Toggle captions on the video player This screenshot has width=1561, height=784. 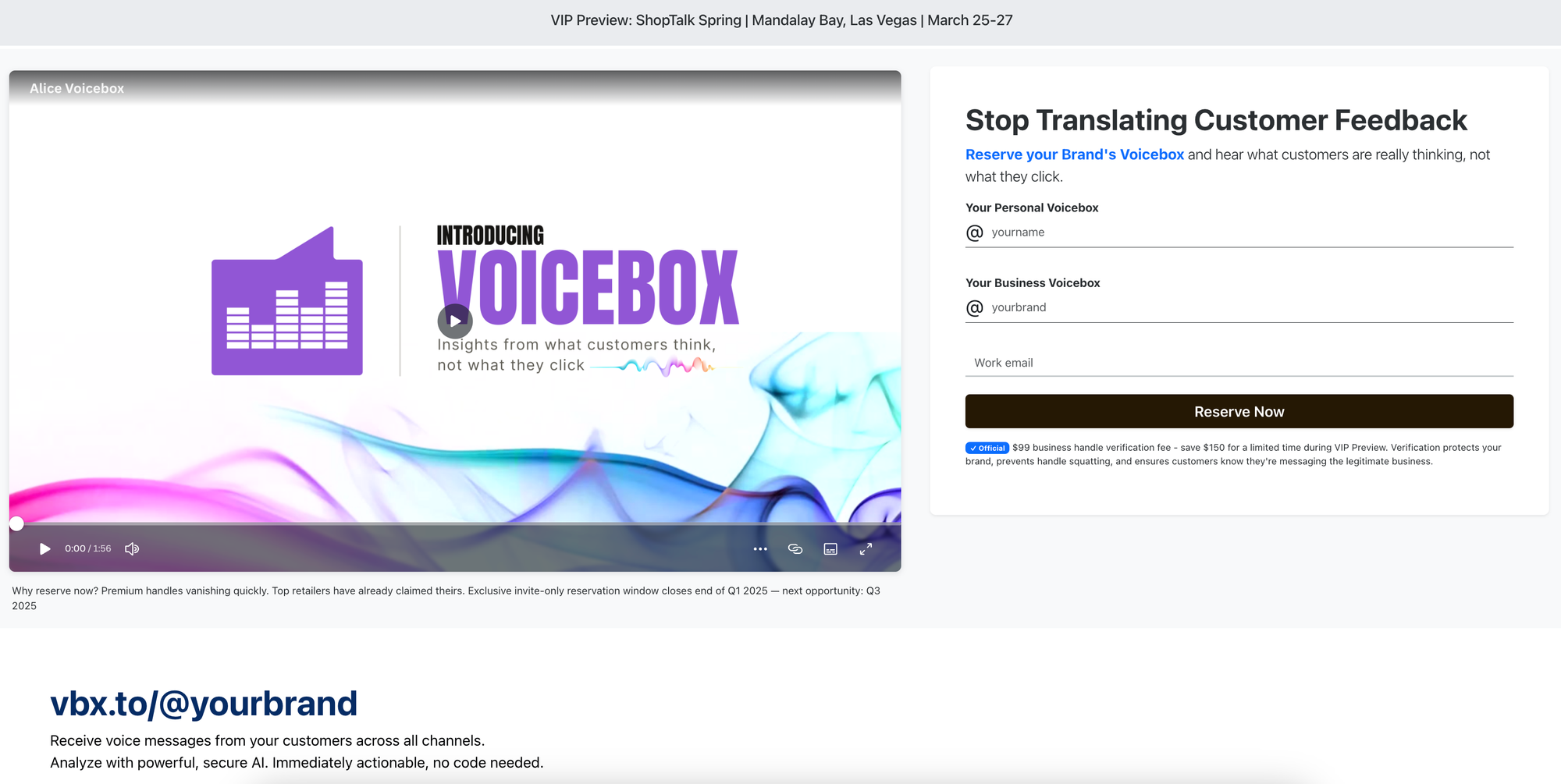point(830,549)
